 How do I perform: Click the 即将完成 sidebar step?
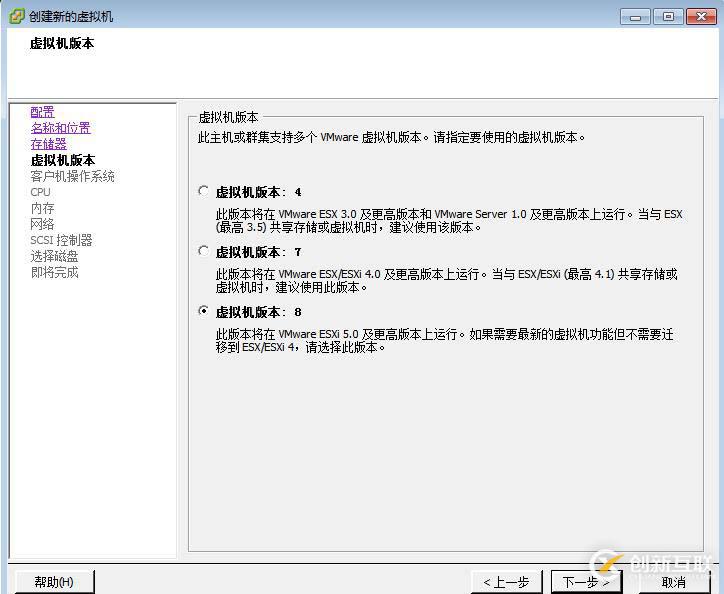[x=54, y=273]
